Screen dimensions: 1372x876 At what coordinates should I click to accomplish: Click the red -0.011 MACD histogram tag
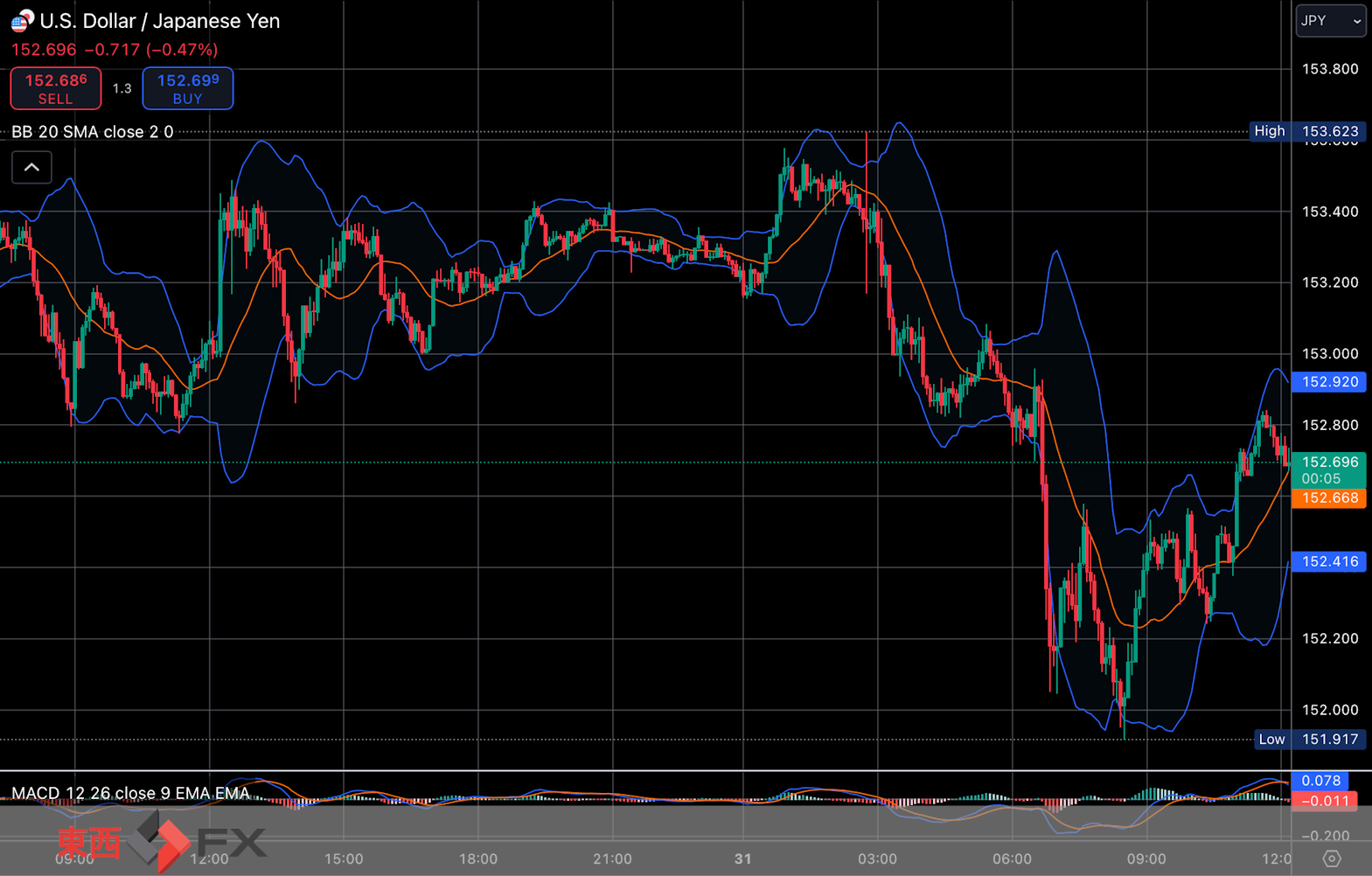pos(1325,801)
